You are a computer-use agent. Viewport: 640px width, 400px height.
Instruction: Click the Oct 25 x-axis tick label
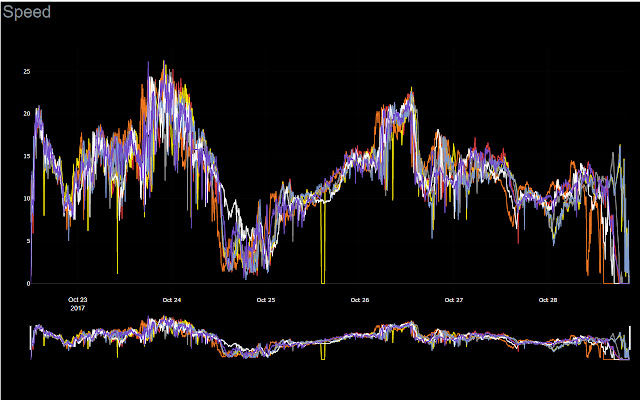click(266, 300)
